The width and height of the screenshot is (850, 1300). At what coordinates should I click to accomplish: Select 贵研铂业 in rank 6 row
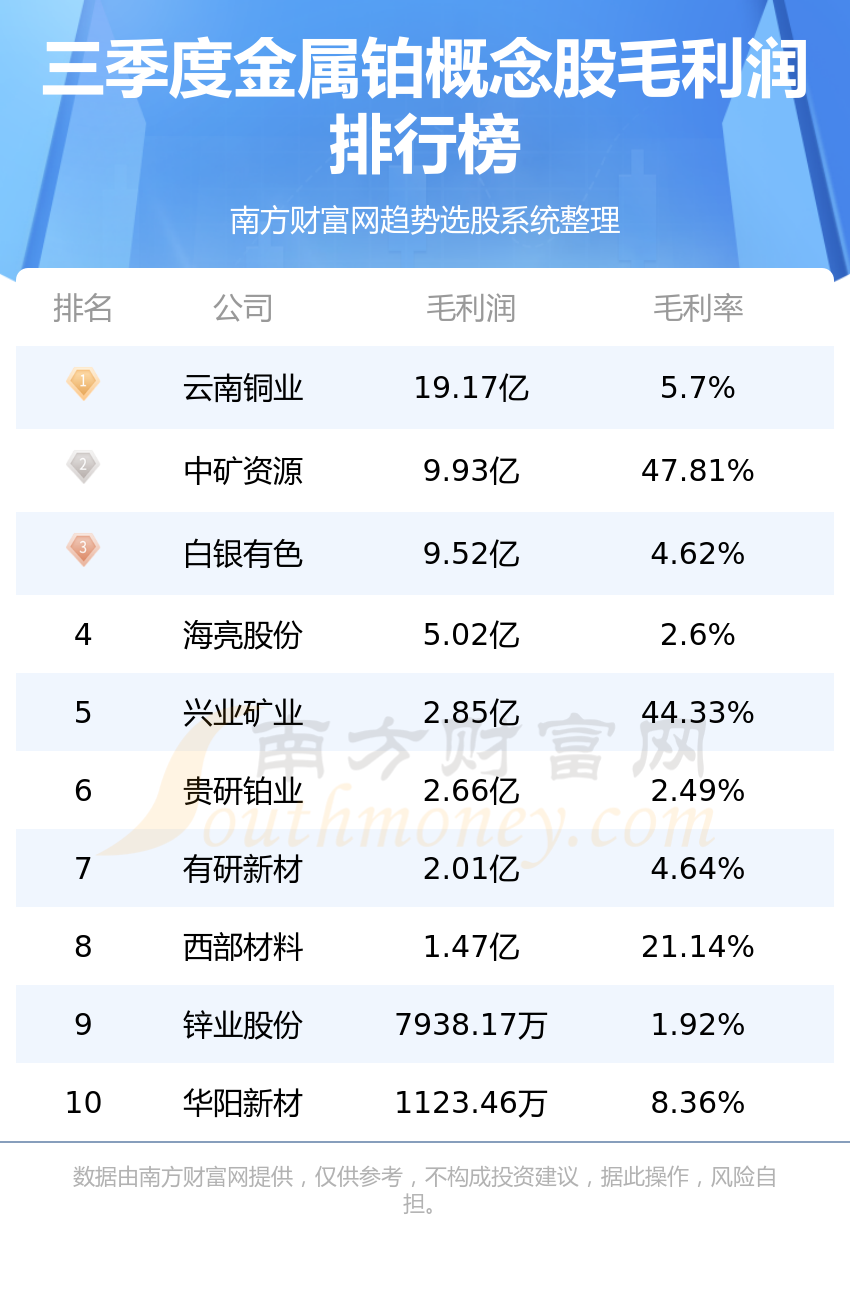pos(243,791)
